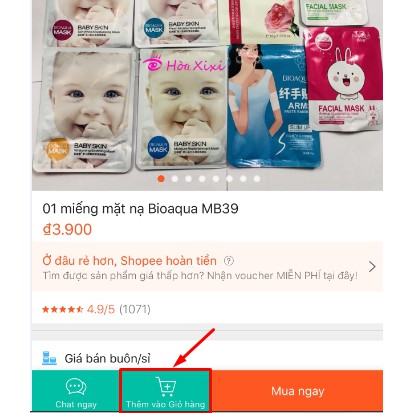
Task: Click the wholesale price stack icon
Action: (x=49, y=358)
